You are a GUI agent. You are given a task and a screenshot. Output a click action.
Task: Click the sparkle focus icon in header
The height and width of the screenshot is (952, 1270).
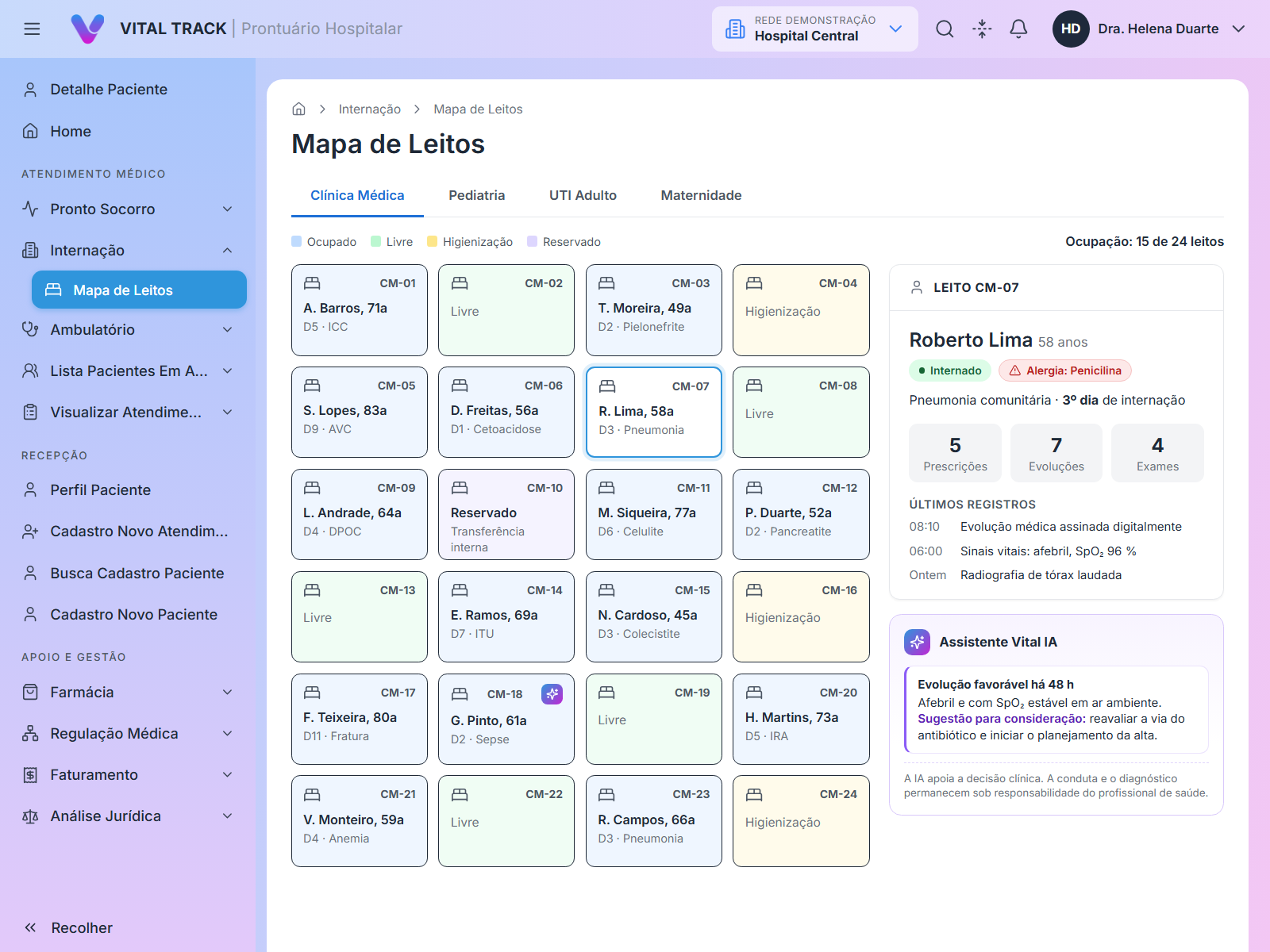982,29
